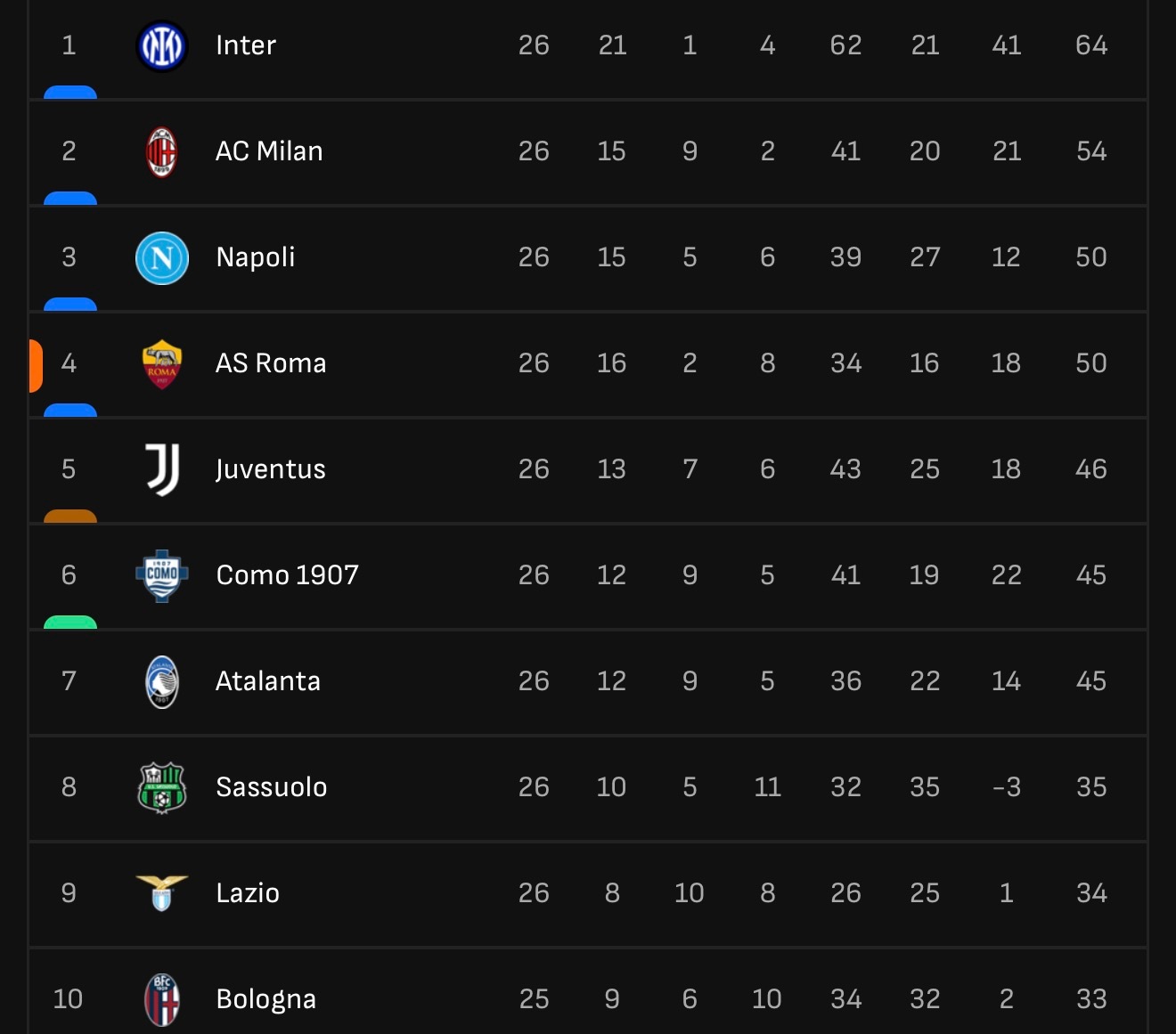Image resolution: width=1176 pixels, height=1034 pixels.
Task: Click the Lazio eagle crest
Action: pos(162,893)
